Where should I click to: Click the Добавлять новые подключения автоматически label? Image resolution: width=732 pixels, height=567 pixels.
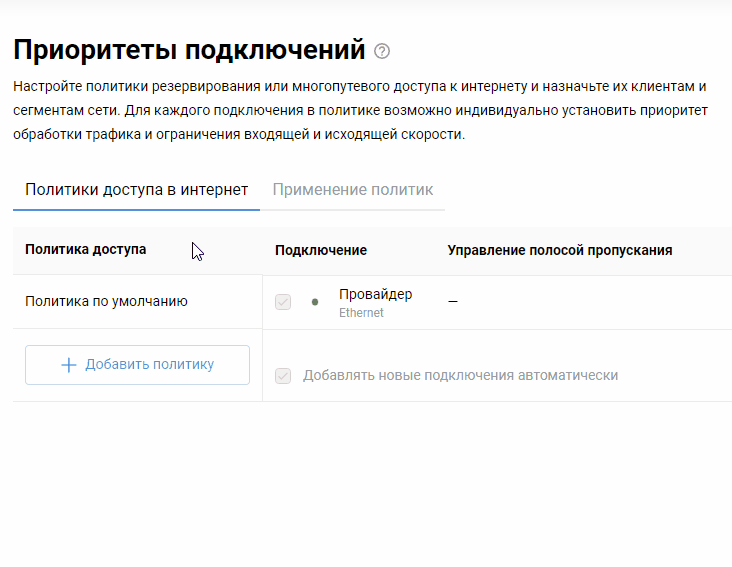(460, 376)
